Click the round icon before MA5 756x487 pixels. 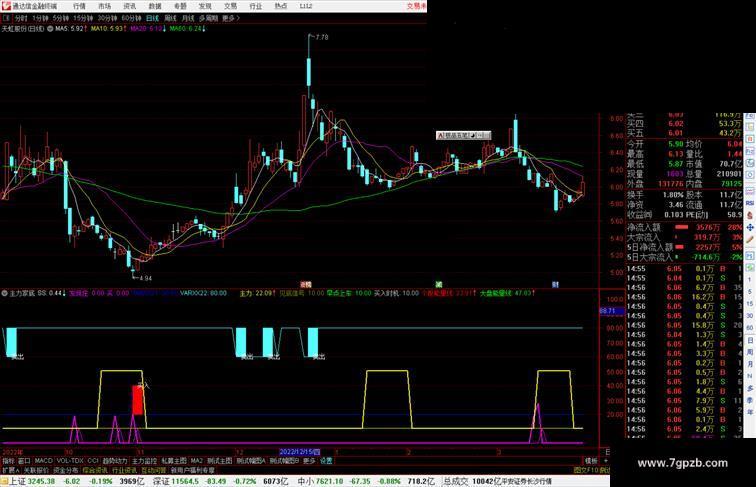coord(50,29)
